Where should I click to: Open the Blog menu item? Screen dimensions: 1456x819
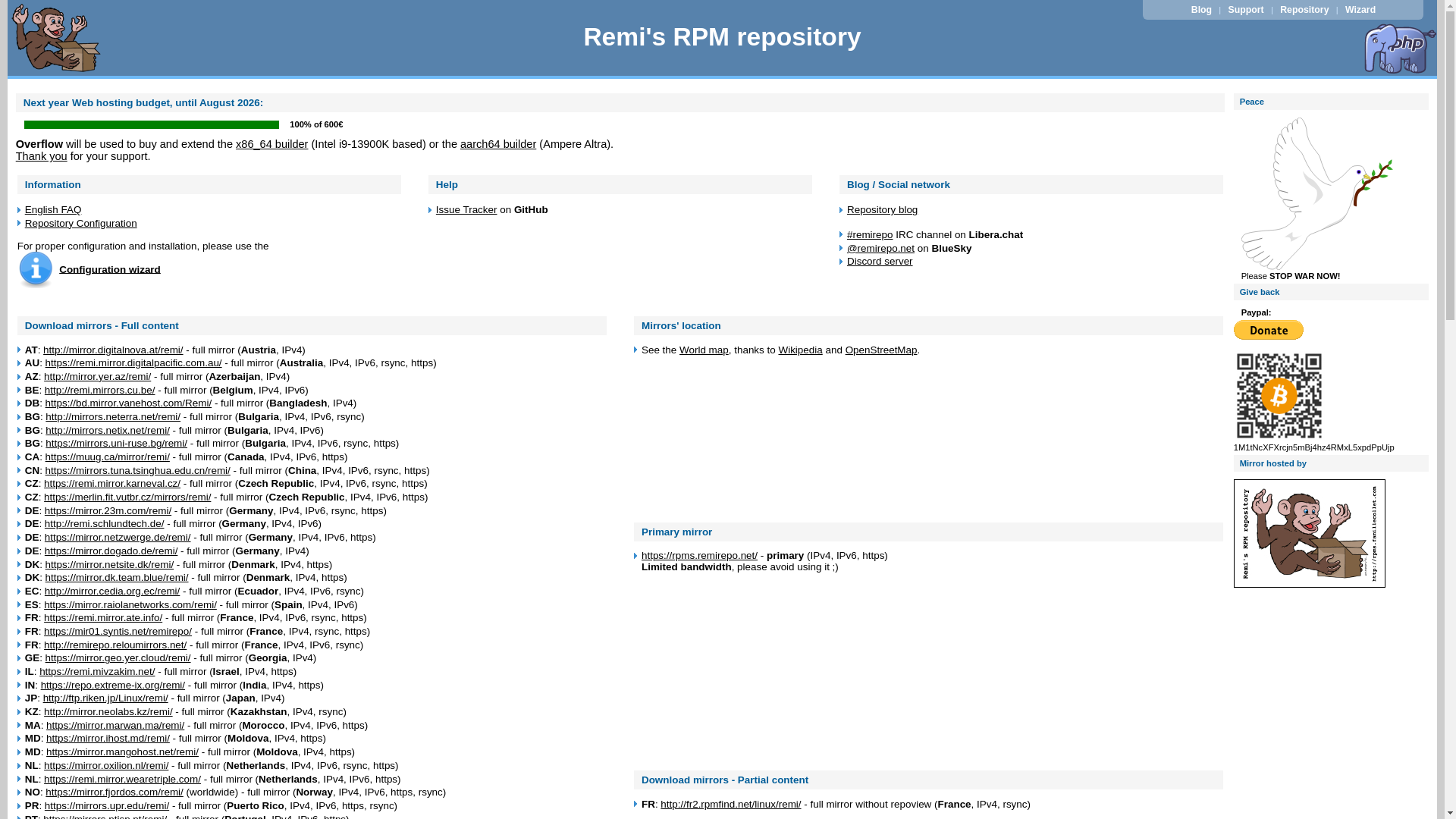point(1201,10)
